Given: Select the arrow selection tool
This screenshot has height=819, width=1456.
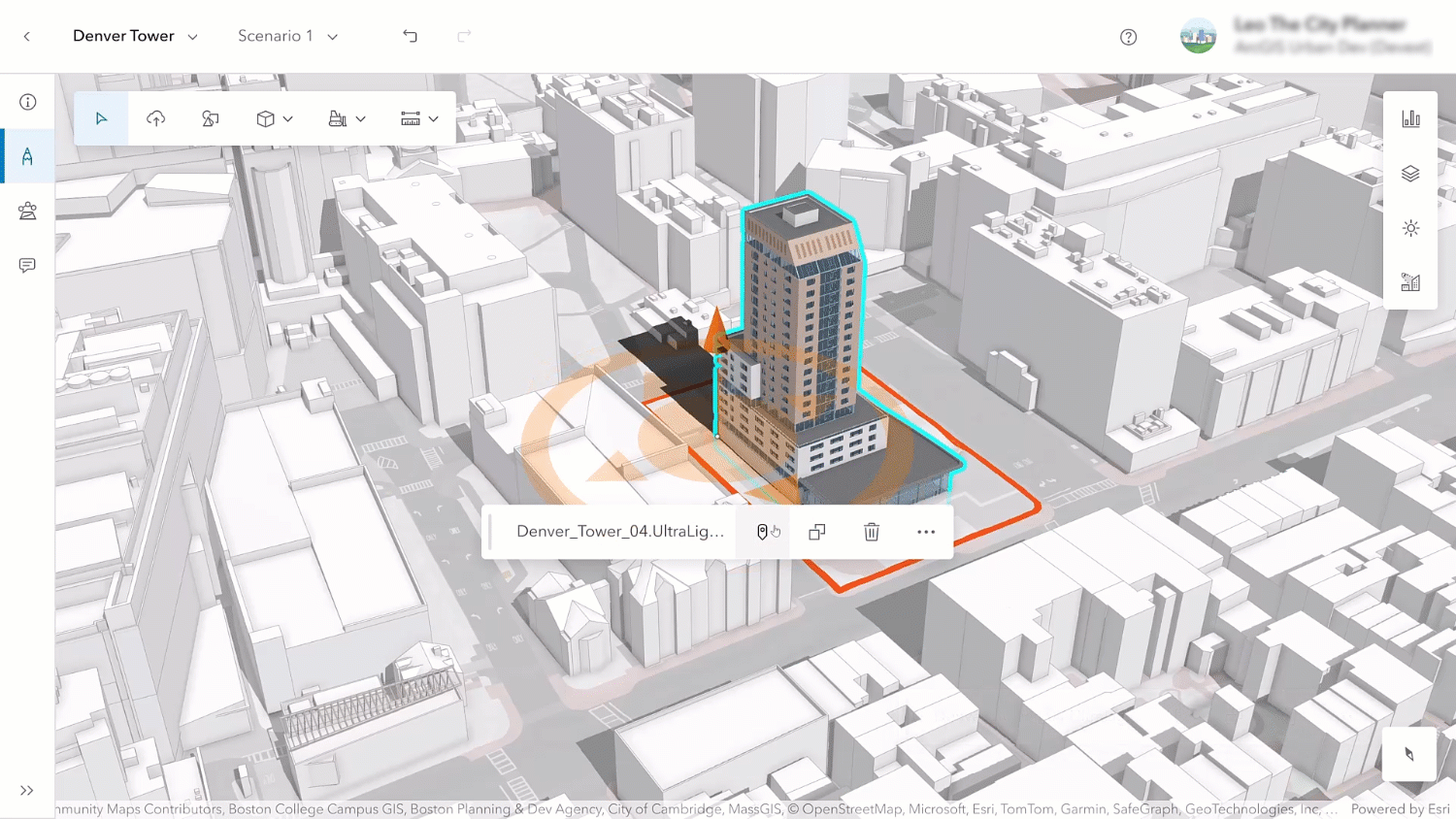Looking at the screenshot, I should click(x=101, y=118).
